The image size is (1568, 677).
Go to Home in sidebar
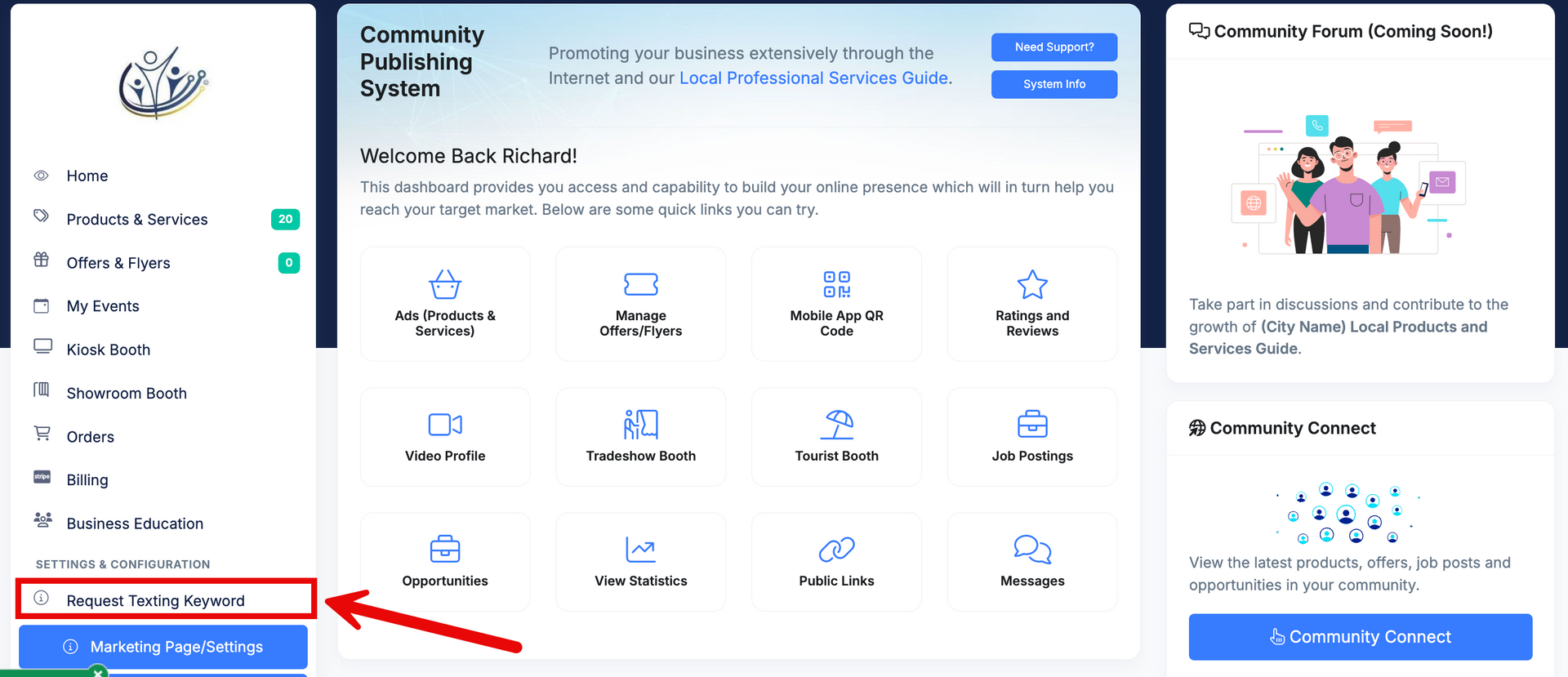tap(87, 176)
